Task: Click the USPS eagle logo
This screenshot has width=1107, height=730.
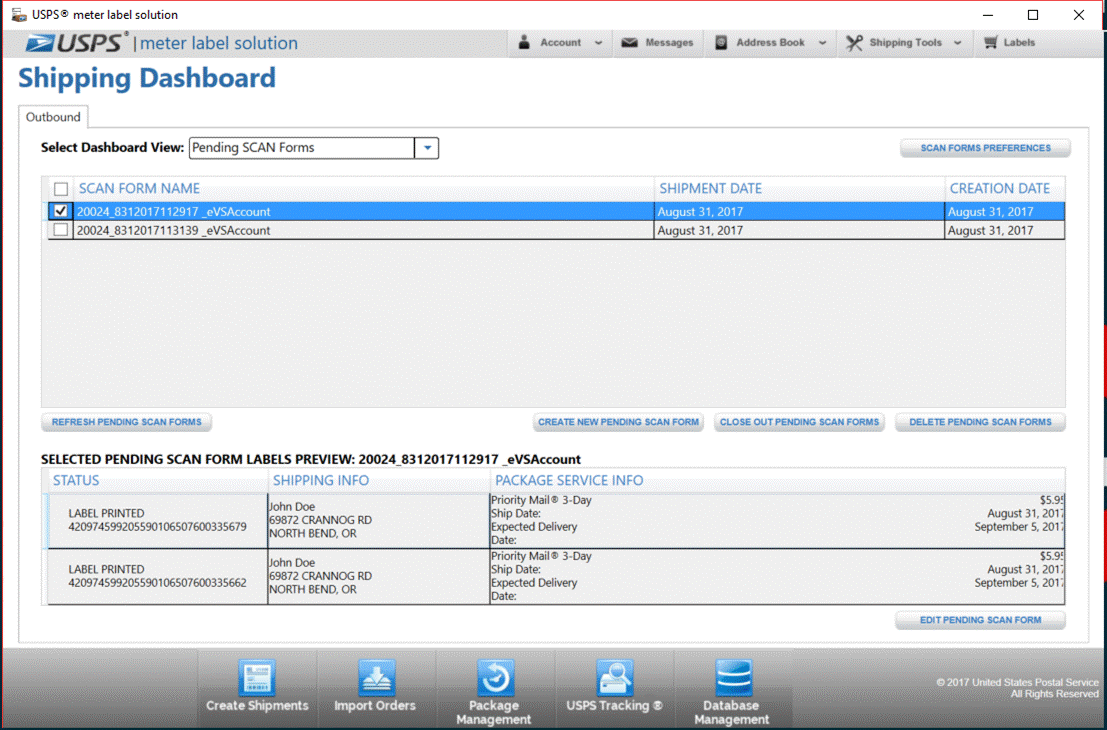Action: point(43,43)
